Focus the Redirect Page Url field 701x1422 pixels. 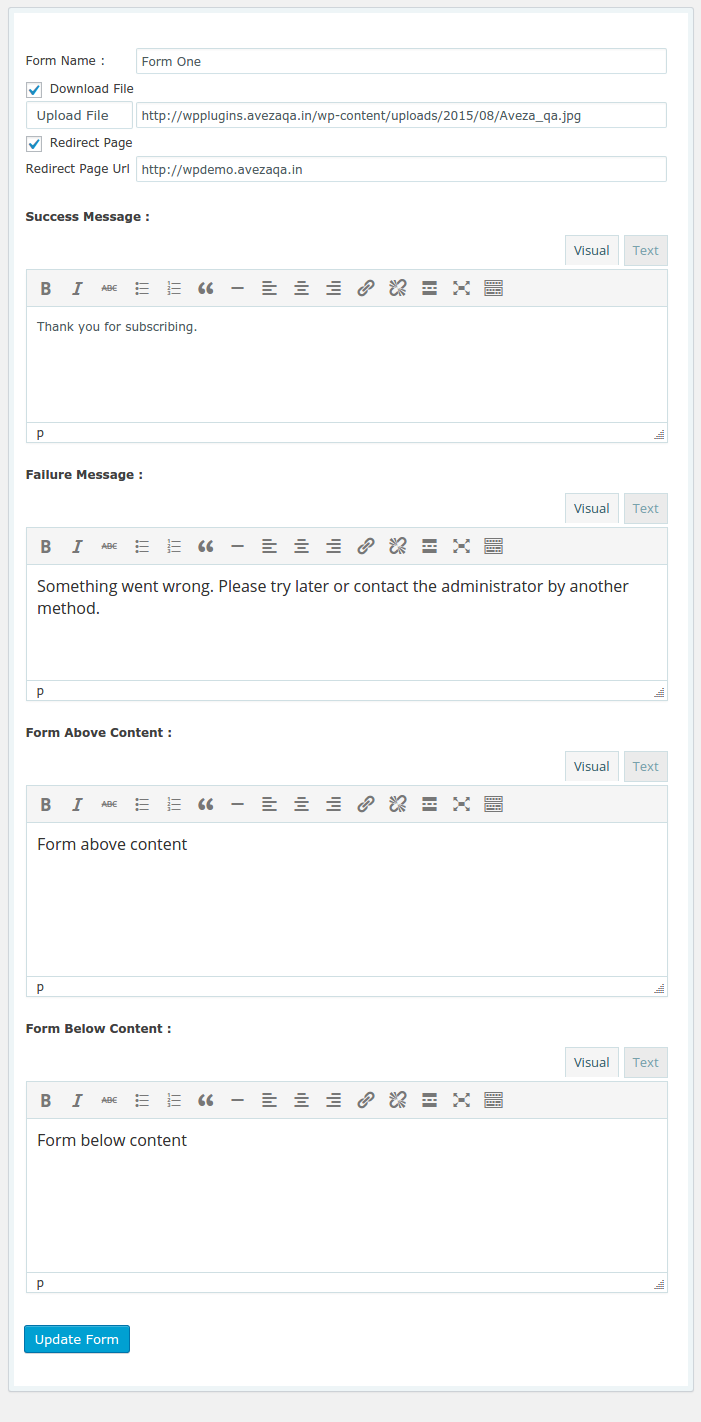[401, 169]
